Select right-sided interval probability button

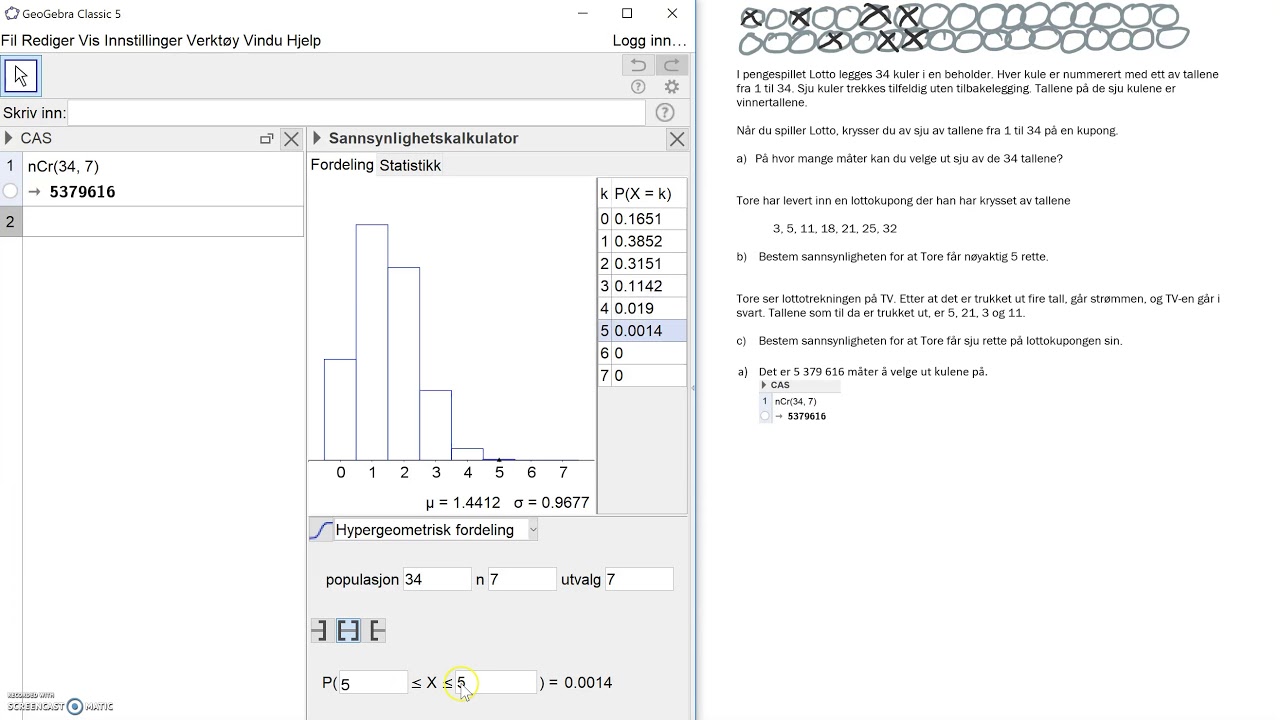pos(376,630)
